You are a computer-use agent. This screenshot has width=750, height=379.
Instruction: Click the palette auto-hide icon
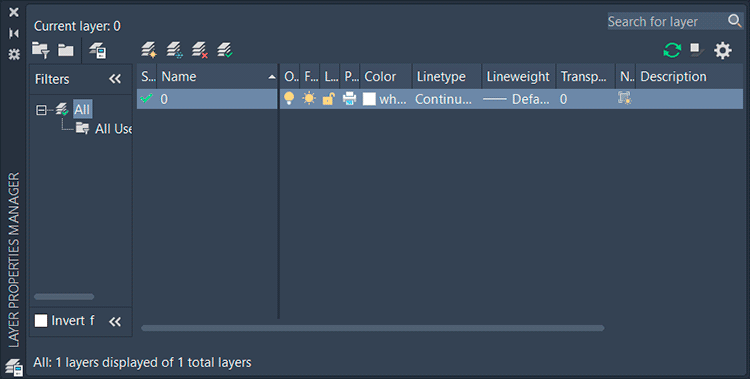14,33
